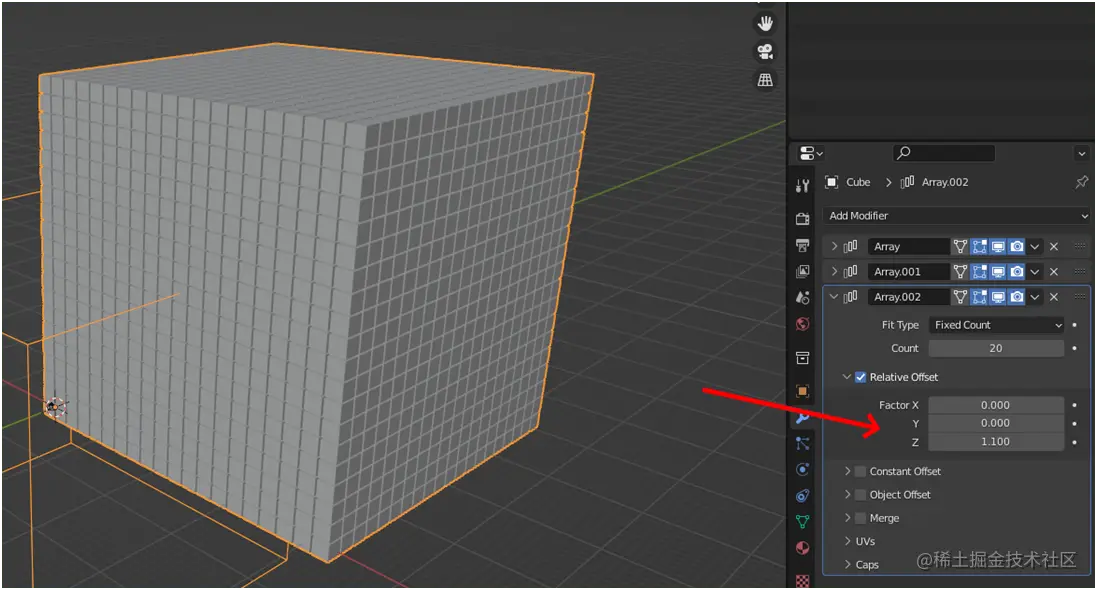The height and width of the screenshot is (590, 1097).
Task: Select the Modifier properties wrench icon
Action: click(x=801, y=418)
